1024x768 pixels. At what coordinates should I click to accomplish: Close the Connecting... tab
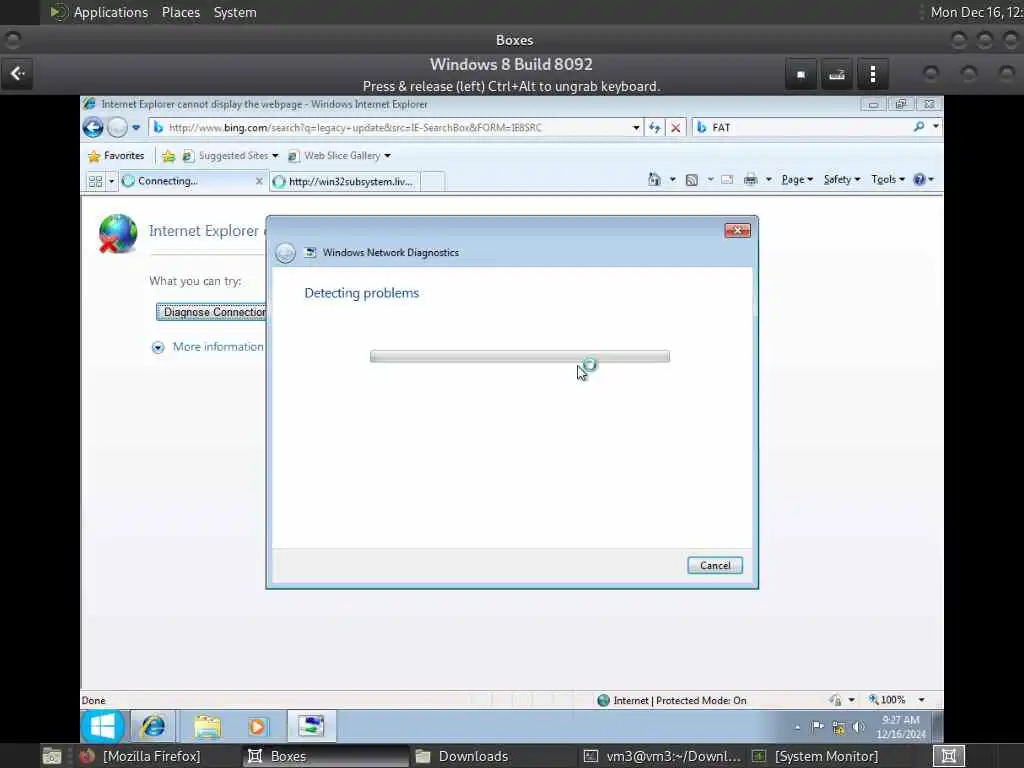tap(259, 181)
